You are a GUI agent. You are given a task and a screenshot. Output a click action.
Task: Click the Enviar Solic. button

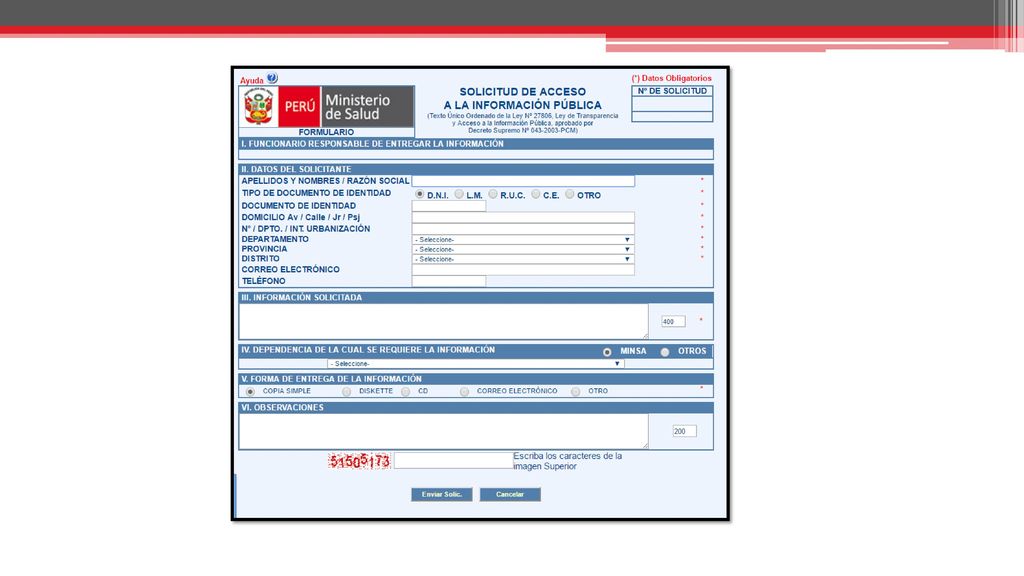(x=441, y=495)
